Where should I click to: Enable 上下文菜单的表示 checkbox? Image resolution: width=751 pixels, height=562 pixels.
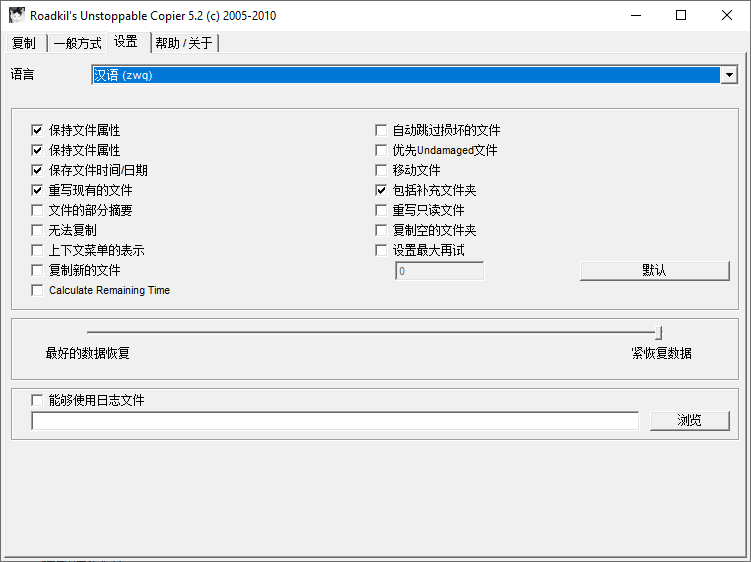coord(37,250)
